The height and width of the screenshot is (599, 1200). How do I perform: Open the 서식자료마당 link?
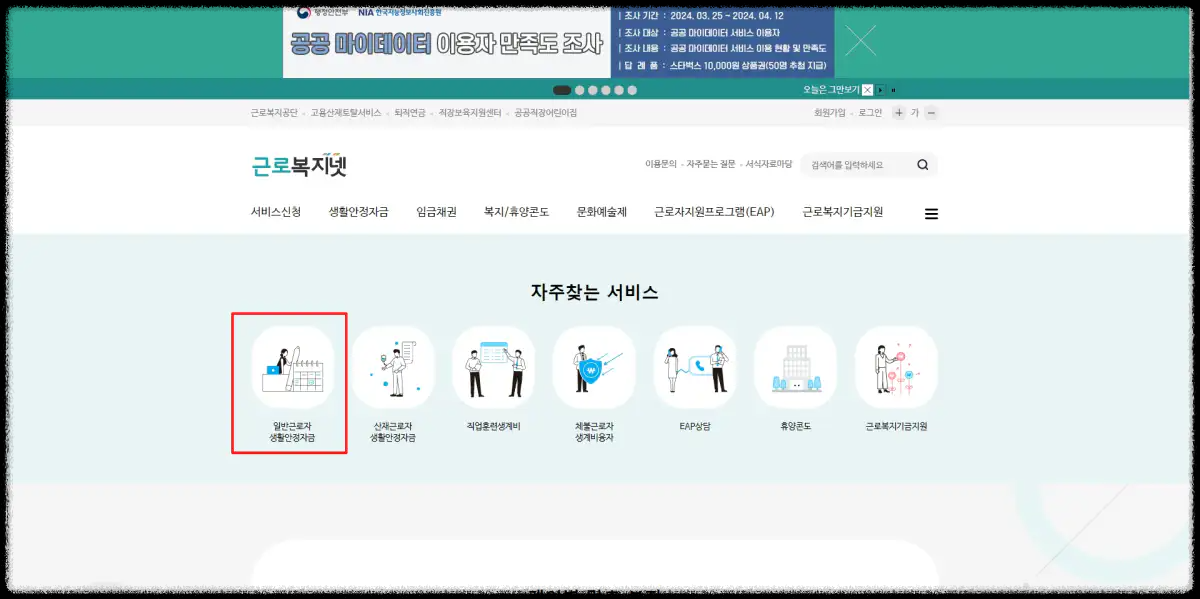(769, 164)
